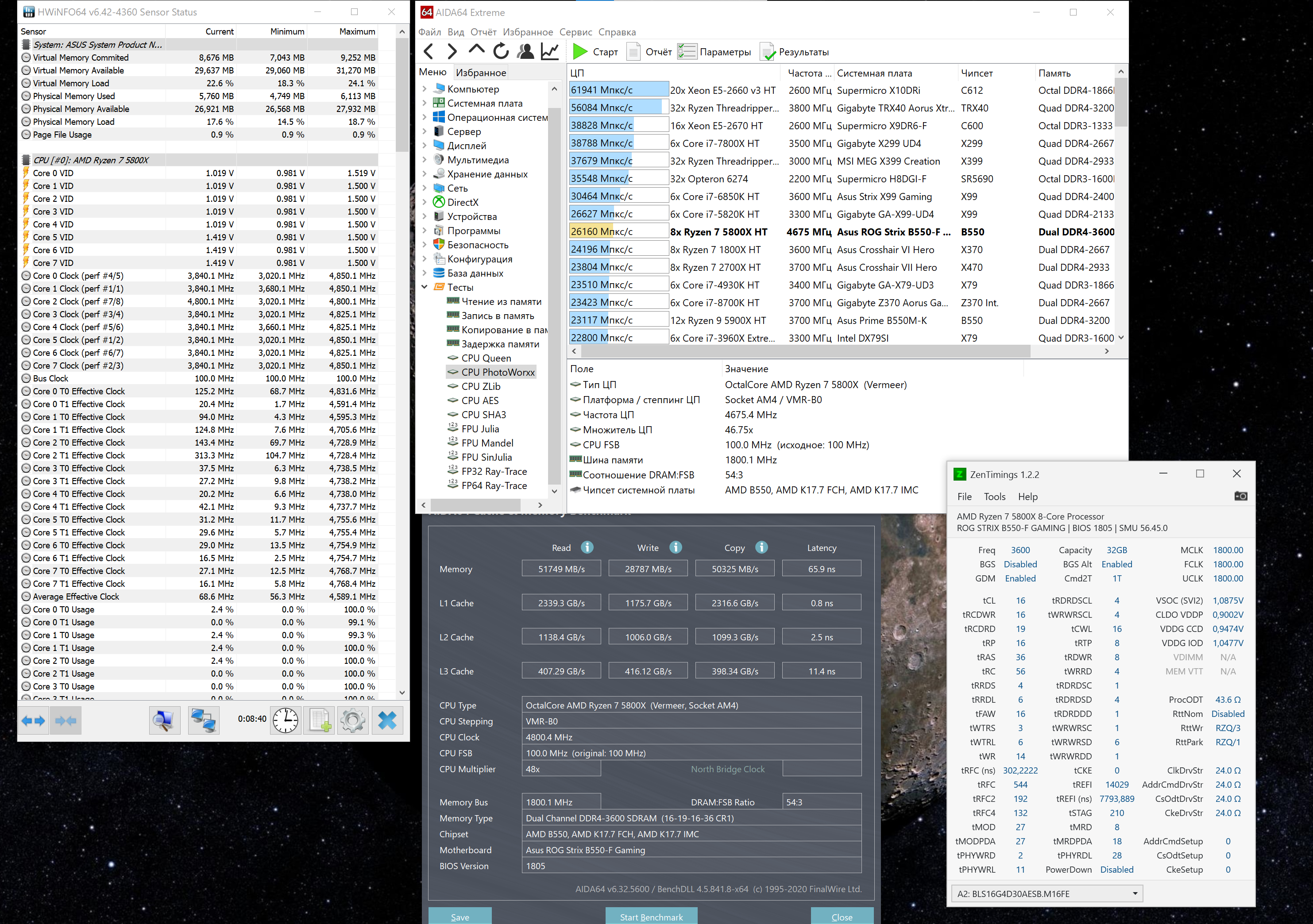This screenshot has width=1313, height=924.
Task: Click info icon next to Read
Action: (587, 547)
